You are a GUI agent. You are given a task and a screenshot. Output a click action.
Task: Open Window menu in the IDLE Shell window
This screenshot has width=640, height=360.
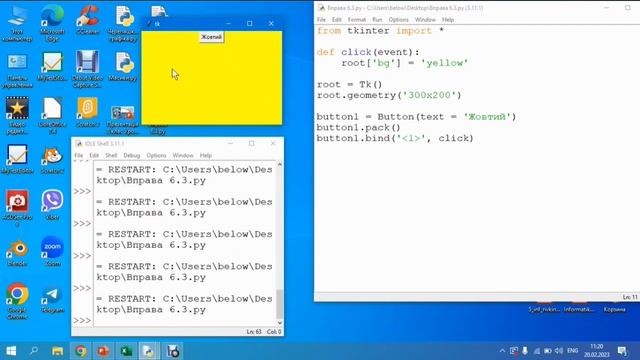point(183,156)
